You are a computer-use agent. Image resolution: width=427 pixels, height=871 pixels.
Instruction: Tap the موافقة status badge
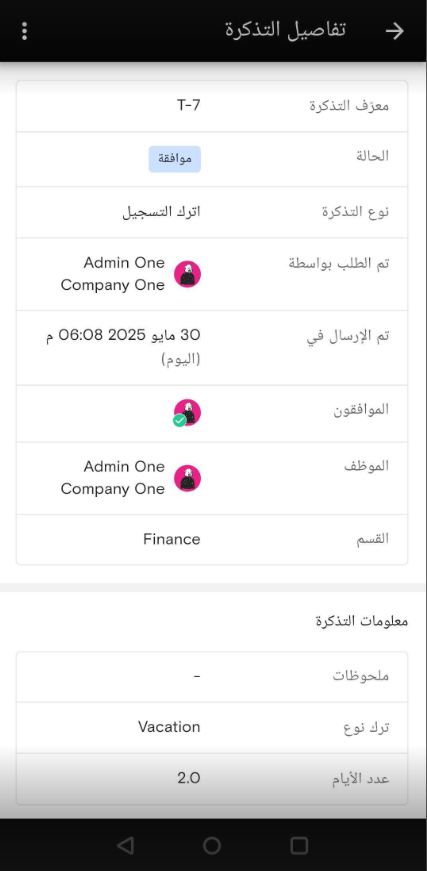click(174, 159)
